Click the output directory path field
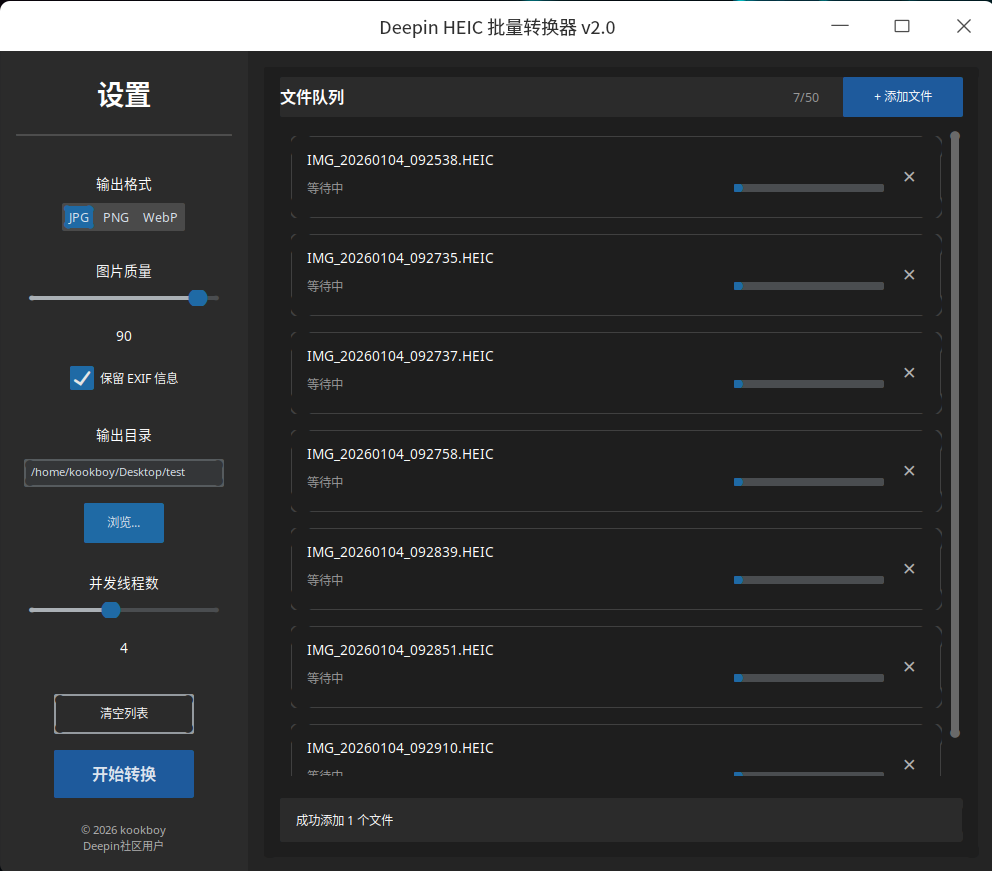Viewport: 992px width, 871px height. pos(124,473)
